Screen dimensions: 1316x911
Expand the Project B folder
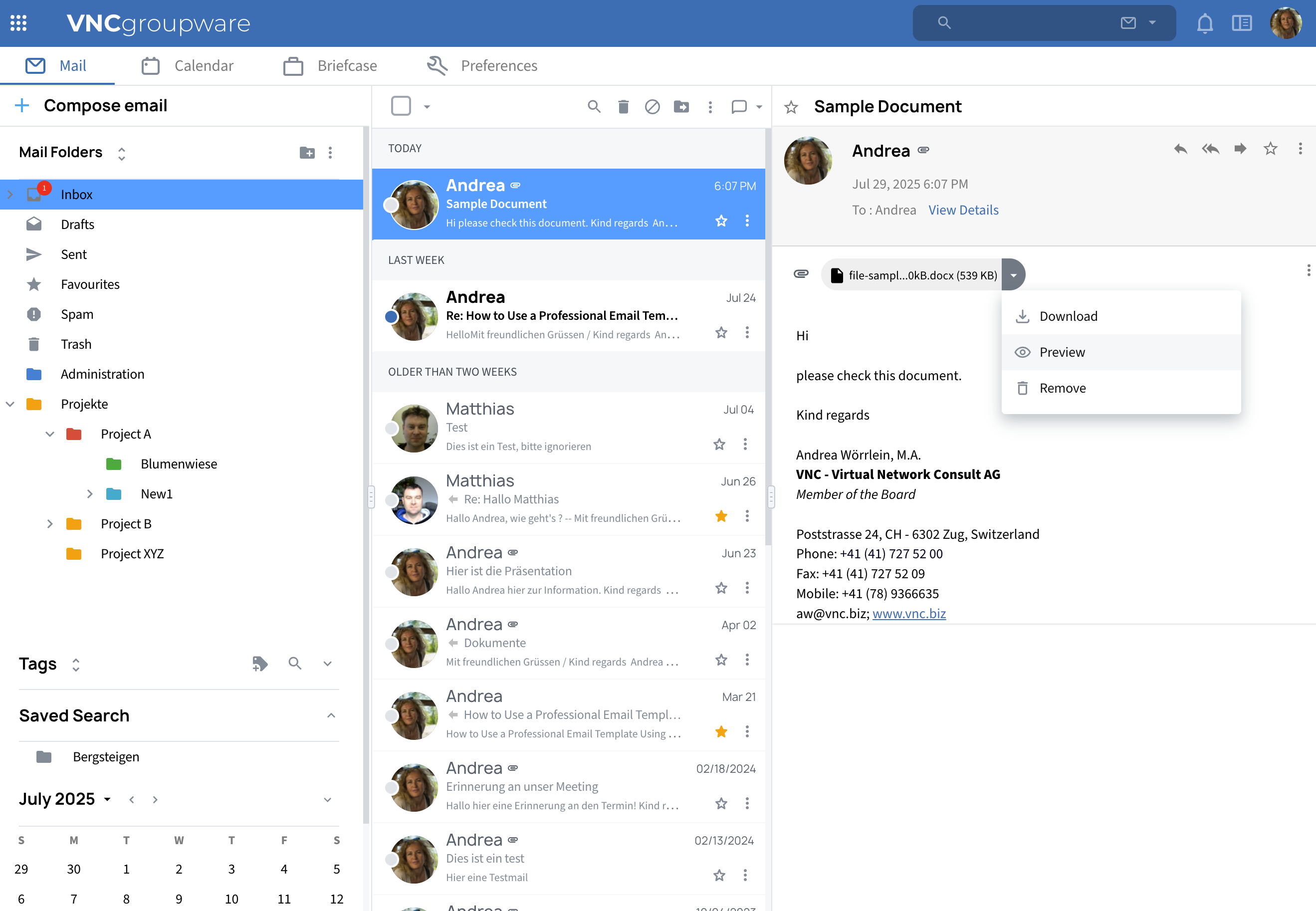click(x=50, y=524)
